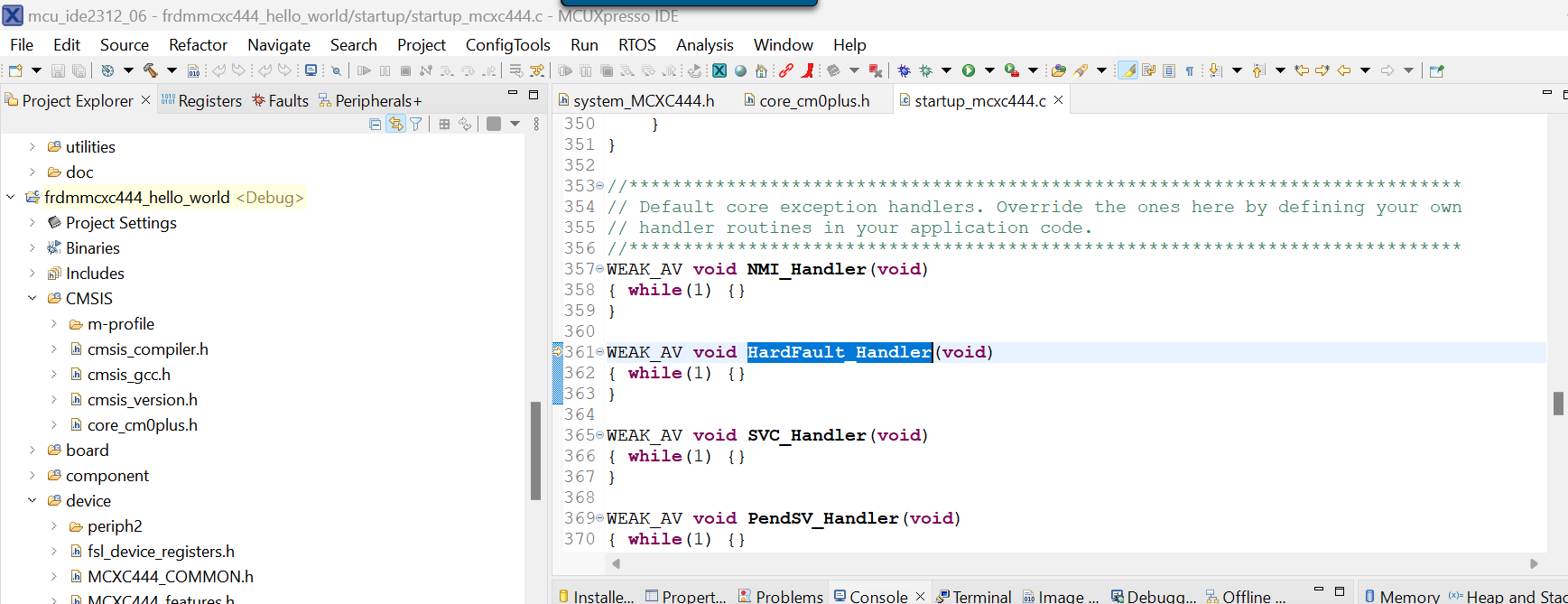
Task: Open the Memory tab at bottom right
Action: pos(1403,596)
